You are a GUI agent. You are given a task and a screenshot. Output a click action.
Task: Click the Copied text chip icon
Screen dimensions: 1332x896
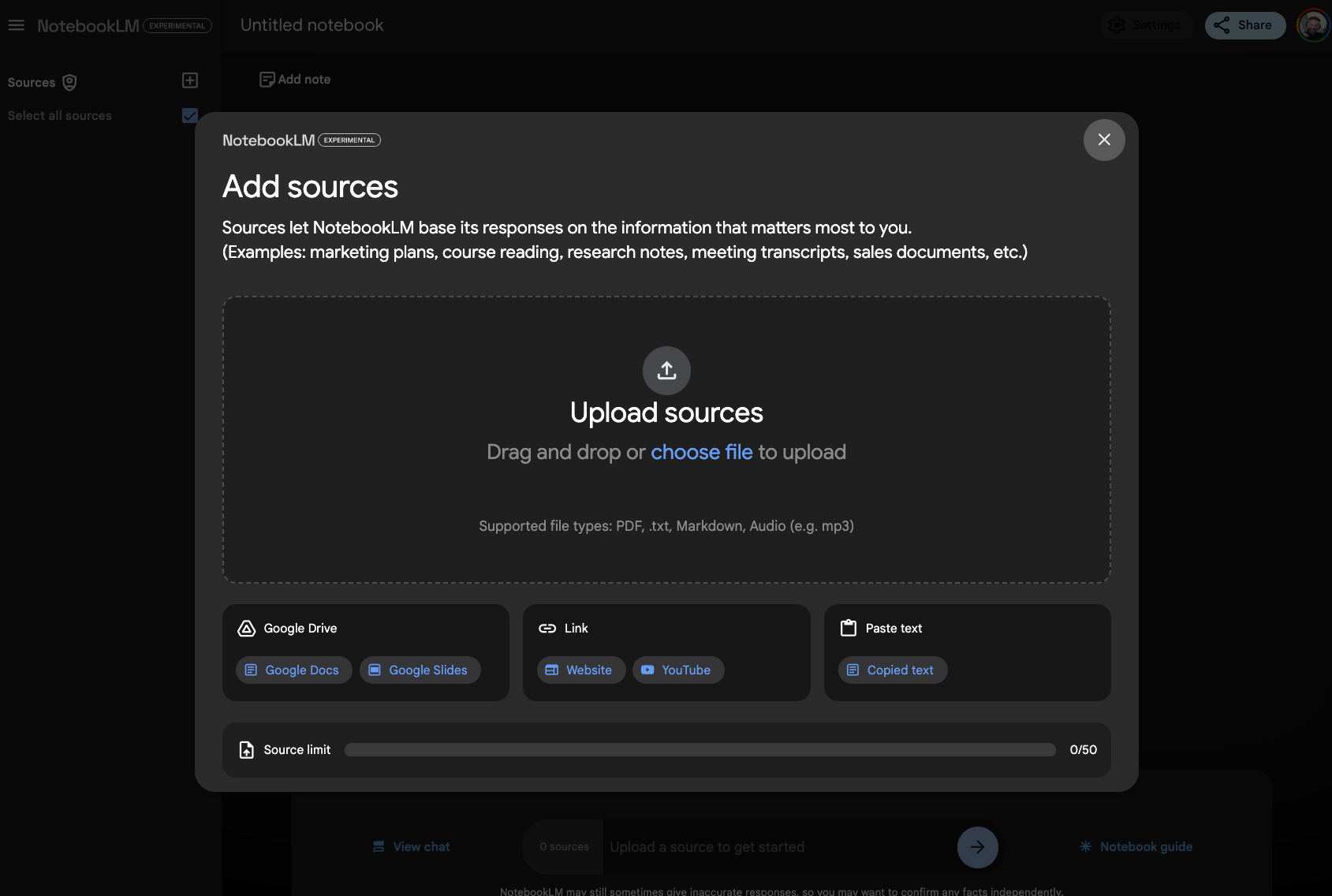(x=853, y=670)
